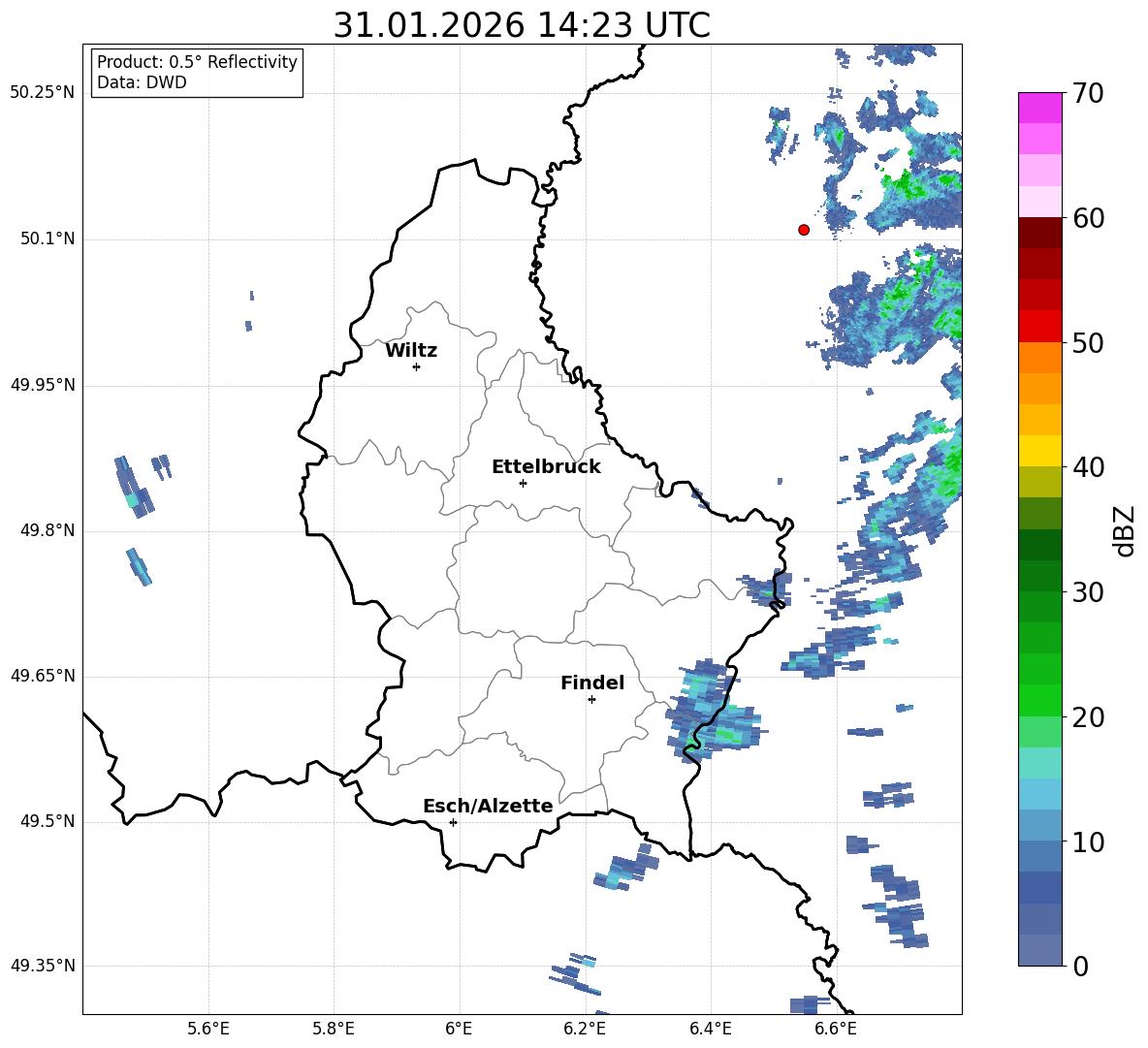Click the 49.95°N latitude label

(43, 385)
